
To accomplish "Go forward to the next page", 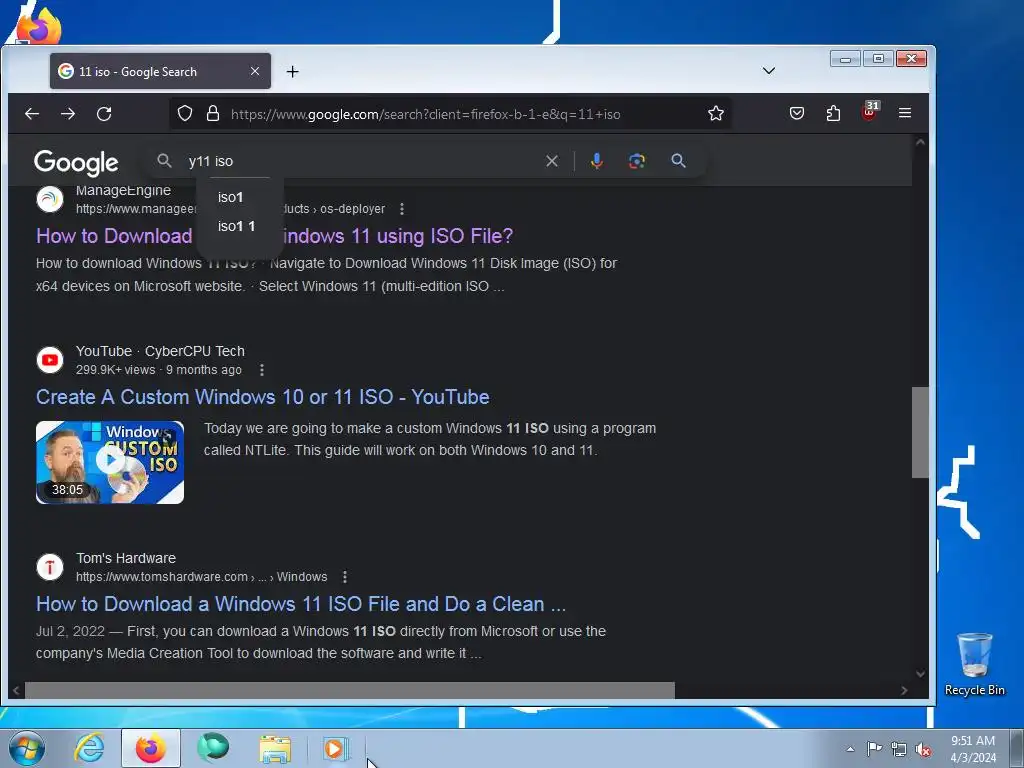I will pyautogui.click(x=68, y=114).
